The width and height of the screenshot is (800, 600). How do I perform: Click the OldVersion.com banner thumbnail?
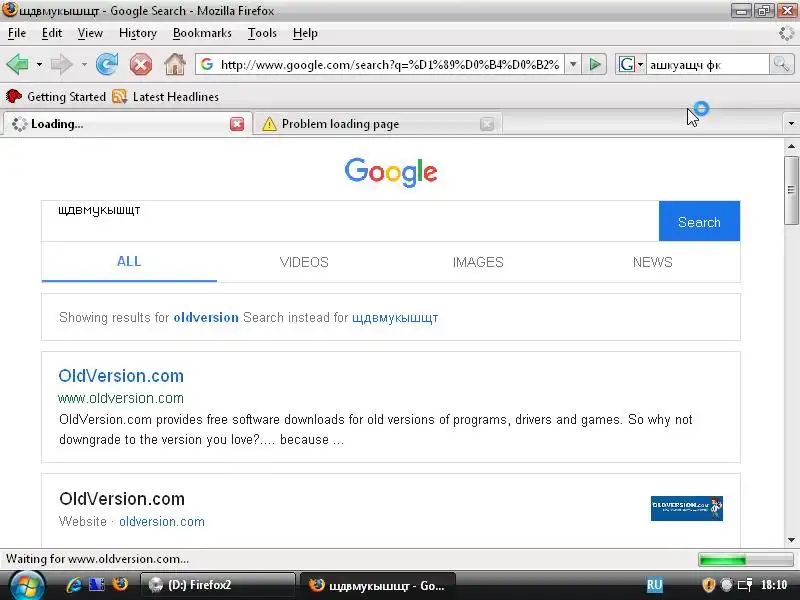(x=687, y=508)
